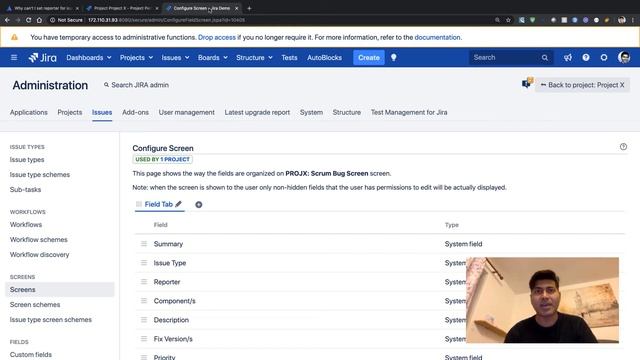Click the lightbulb tips icon
This screenshot has width=640, height=360.
point(393,58)
